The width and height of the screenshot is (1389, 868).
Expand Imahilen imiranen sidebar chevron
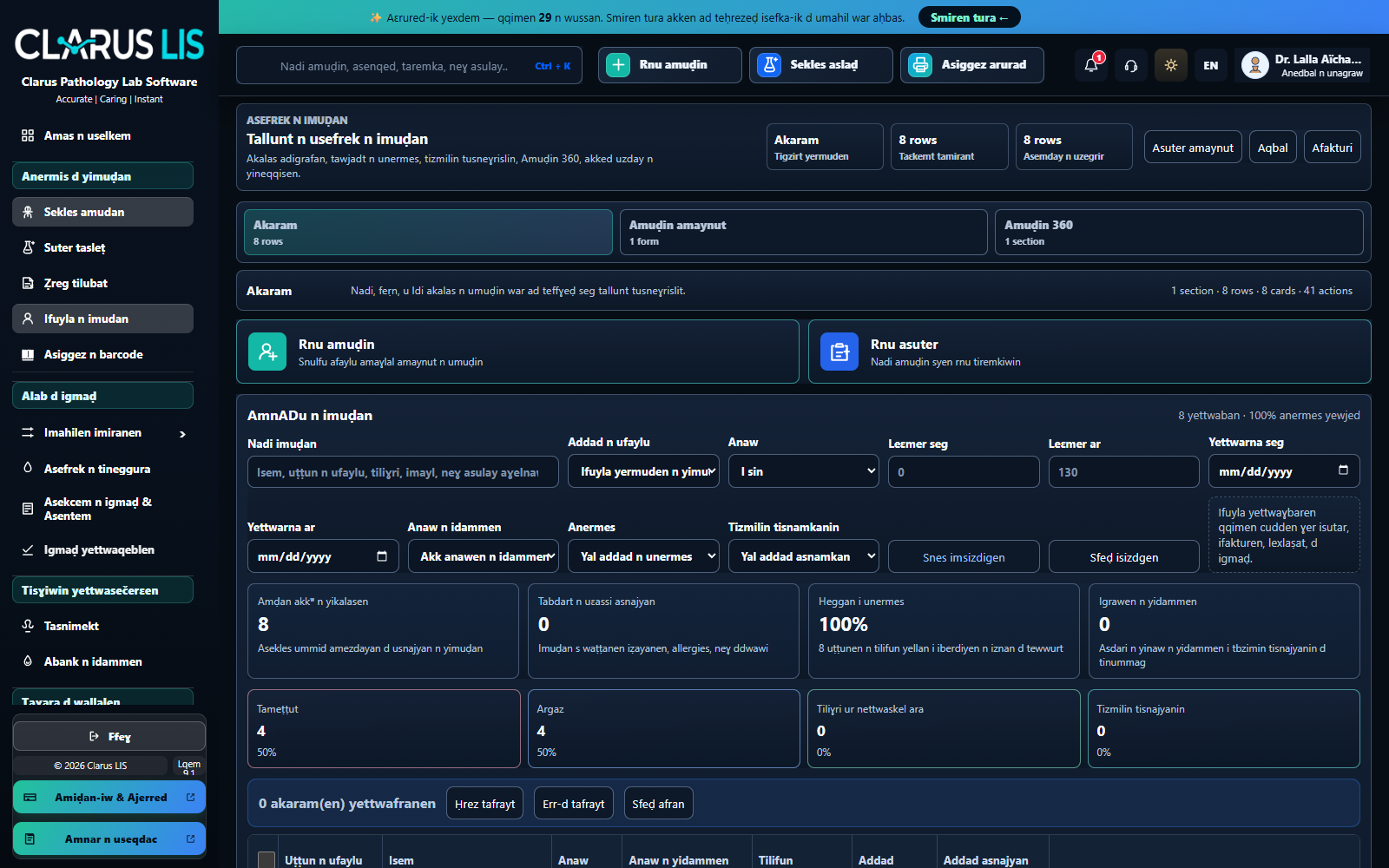pos(182,434)
